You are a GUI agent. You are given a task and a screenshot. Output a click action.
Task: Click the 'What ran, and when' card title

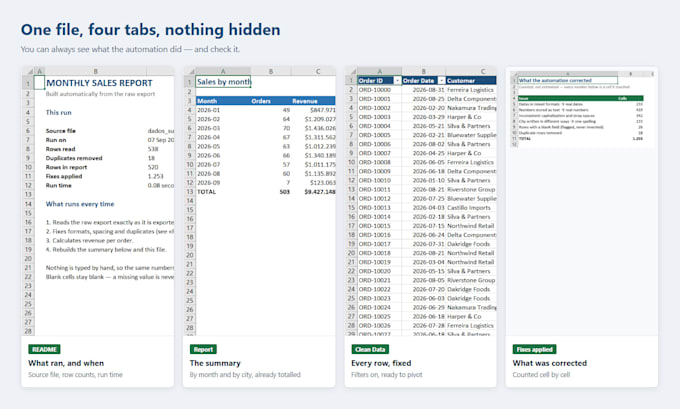point(66,363)
